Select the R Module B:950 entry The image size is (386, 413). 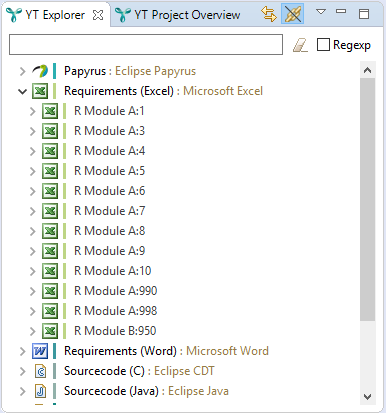click(x=115, y=331)
